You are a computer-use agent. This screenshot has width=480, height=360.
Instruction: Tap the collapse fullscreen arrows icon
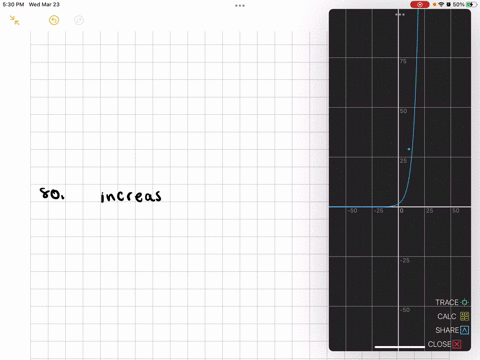(15, 20)
